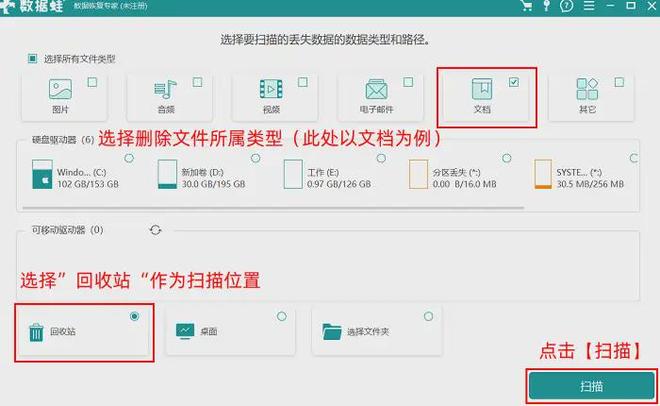The height and width of the screenshot is (406, 660).
Task: Check the 视频 file type checkbox
Action: pyautogui.click(x=303, y=82)
